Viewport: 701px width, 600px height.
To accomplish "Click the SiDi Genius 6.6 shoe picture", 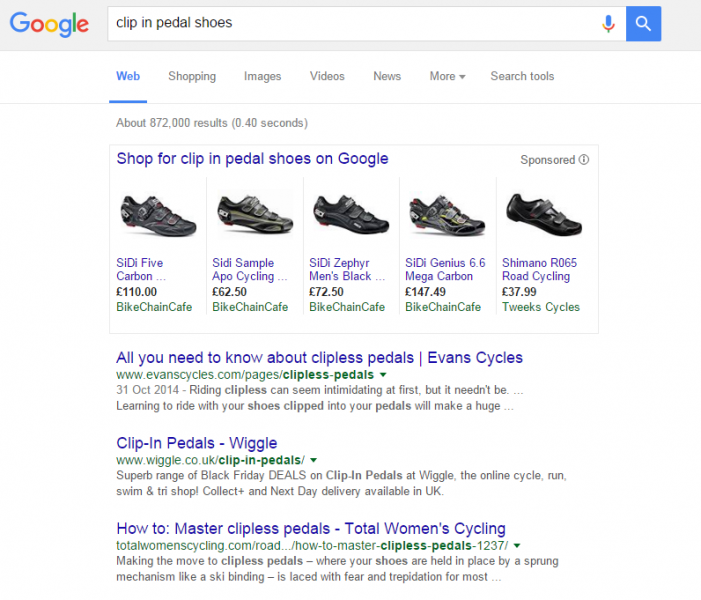I will 445,214.
